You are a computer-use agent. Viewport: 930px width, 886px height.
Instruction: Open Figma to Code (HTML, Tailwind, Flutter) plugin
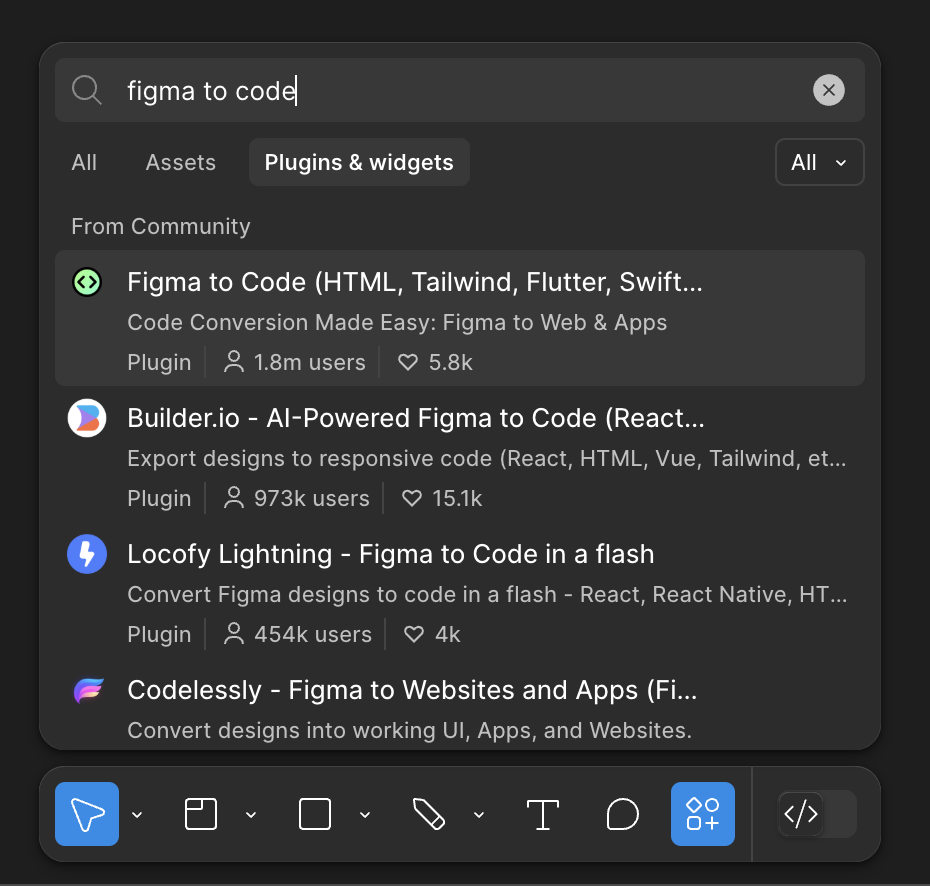[460, 318]
